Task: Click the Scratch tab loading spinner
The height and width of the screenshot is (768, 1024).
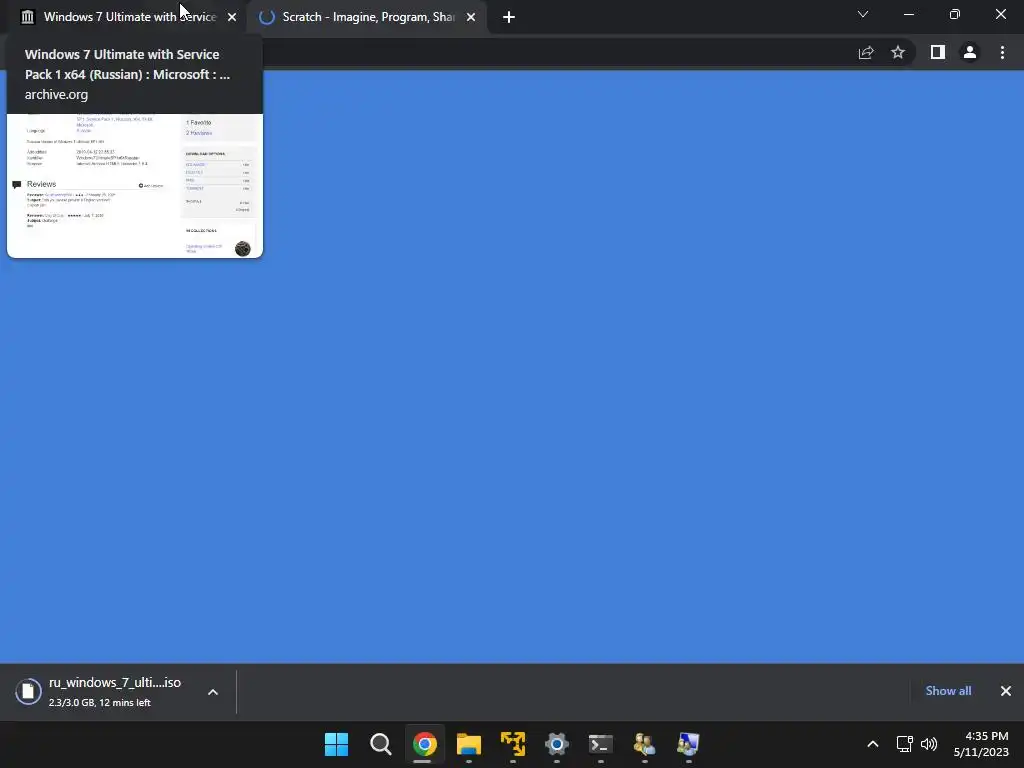Action: (266, 17)
